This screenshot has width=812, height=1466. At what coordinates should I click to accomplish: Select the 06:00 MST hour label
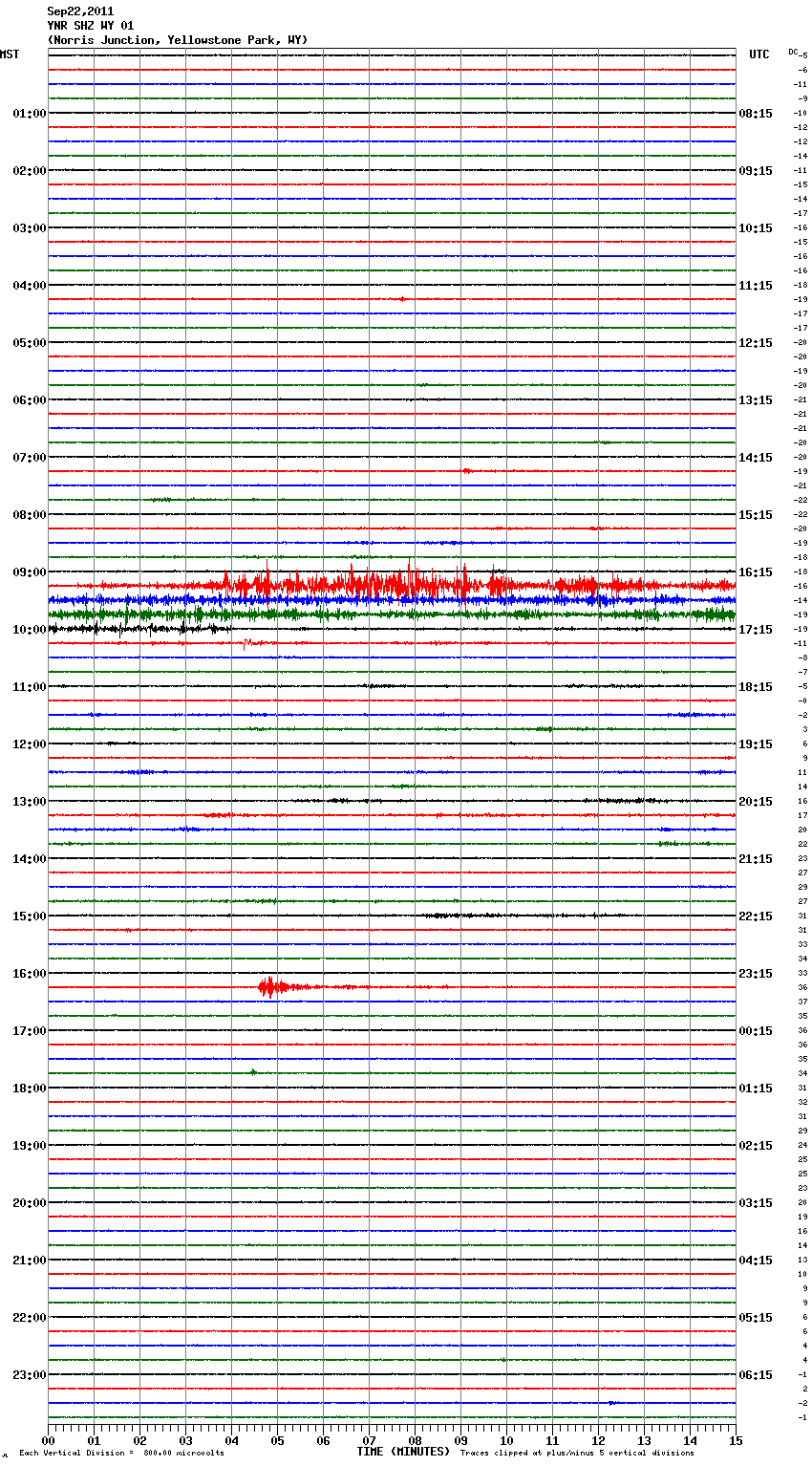point(30,400)
